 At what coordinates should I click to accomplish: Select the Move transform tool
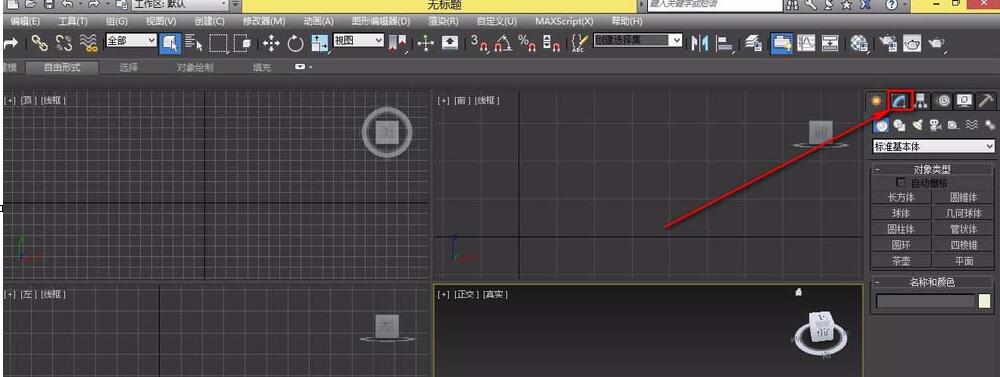point(271,43)
